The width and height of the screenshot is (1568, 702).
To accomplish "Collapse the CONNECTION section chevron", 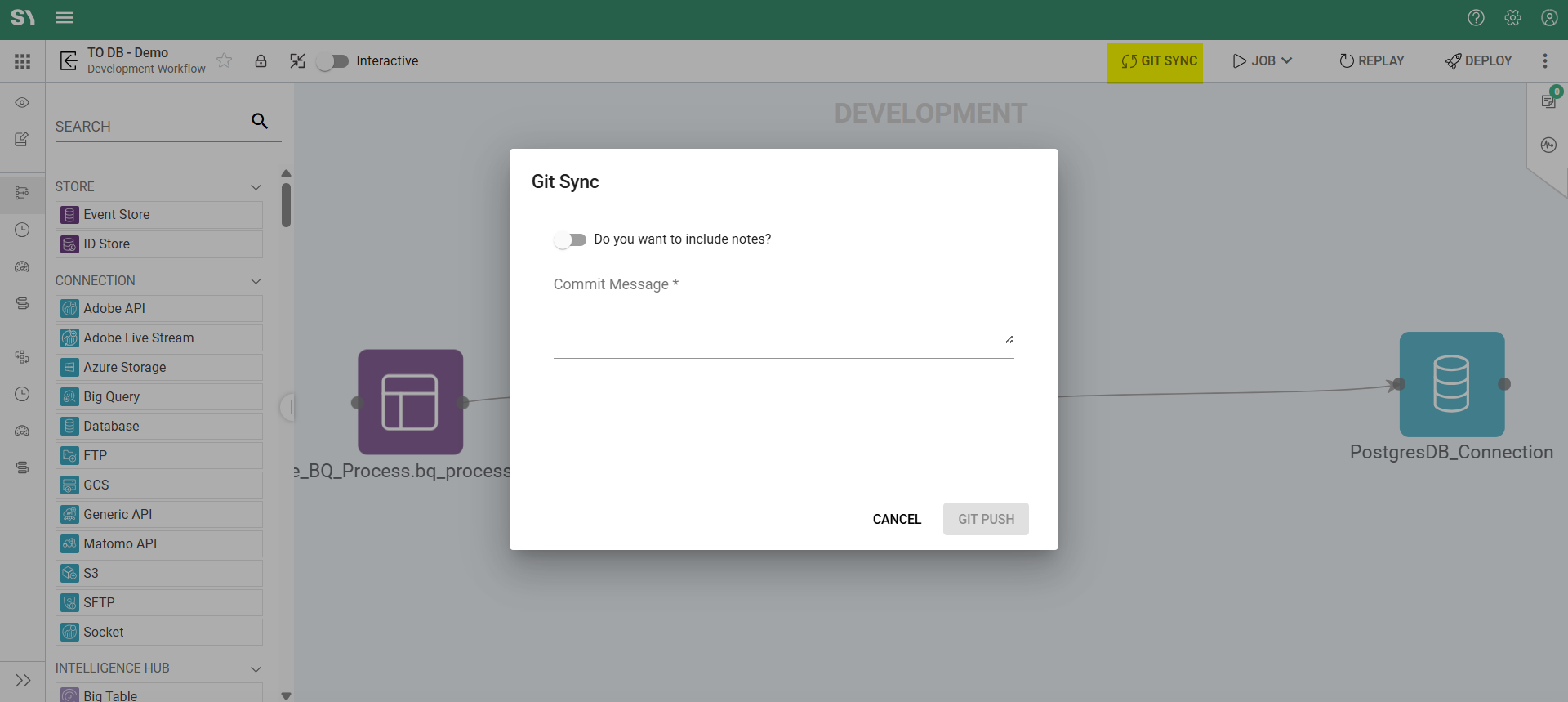I will pyautogui.click(x=256, y=281).
